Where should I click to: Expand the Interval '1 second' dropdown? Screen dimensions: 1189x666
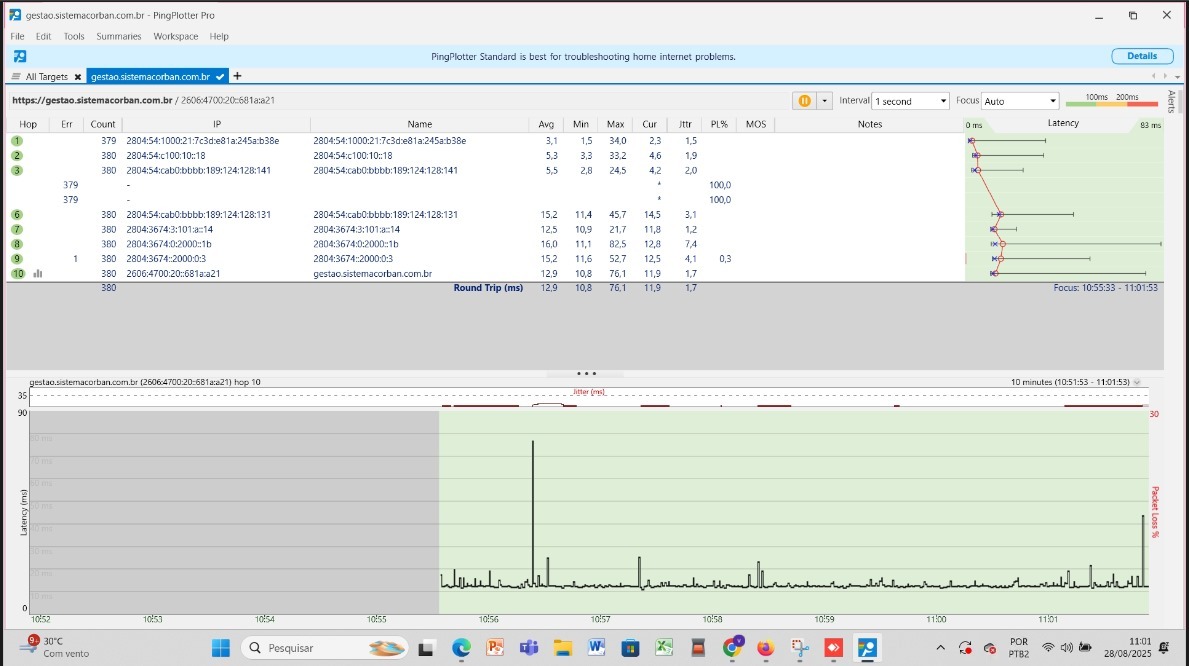click(x=942, y=101)
